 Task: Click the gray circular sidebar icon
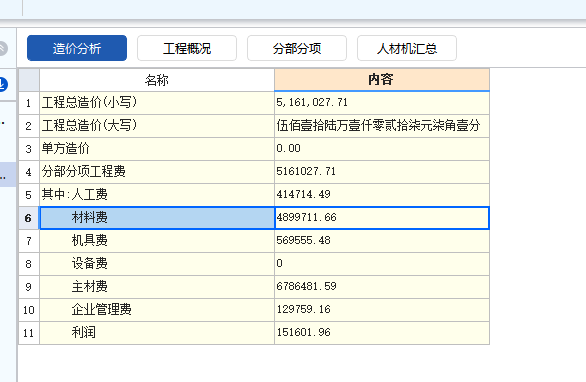[x=3, y=48]
